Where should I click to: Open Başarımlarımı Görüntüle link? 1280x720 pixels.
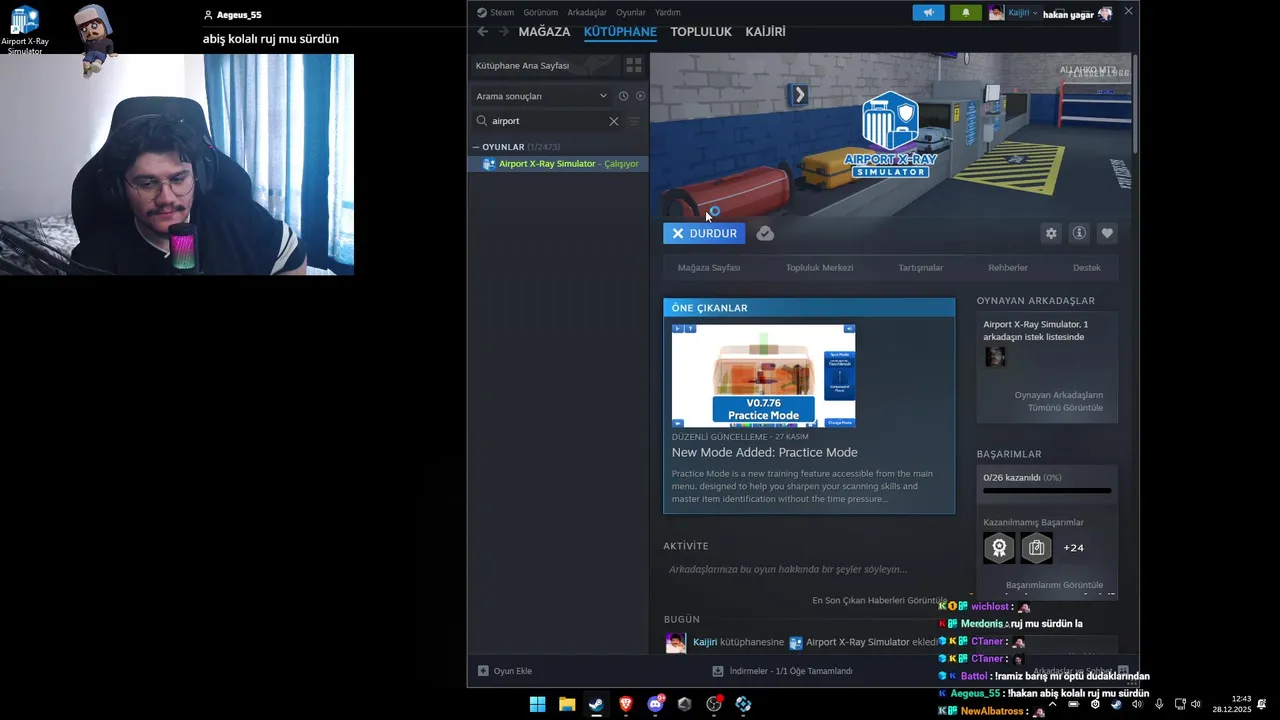tap(1054, 585)
